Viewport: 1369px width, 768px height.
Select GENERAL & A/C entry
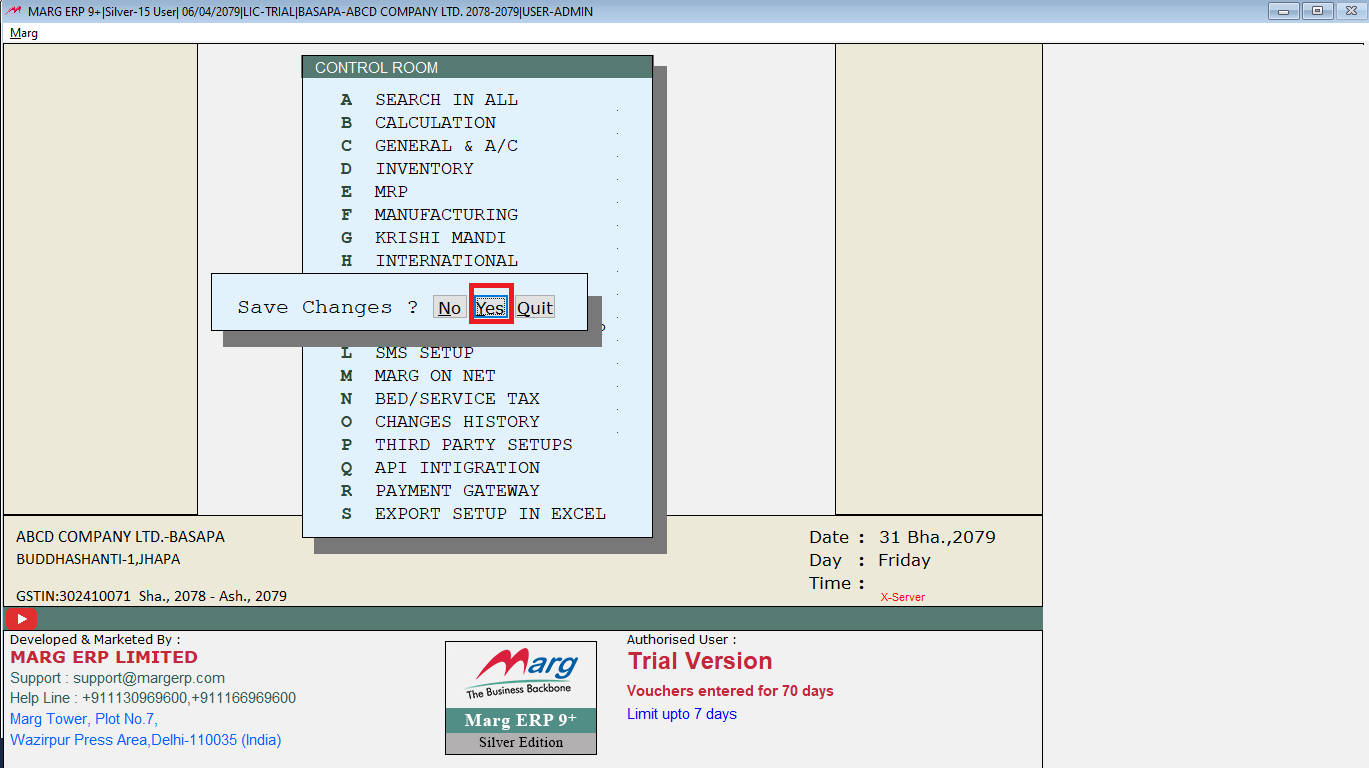tap(446, 146)
